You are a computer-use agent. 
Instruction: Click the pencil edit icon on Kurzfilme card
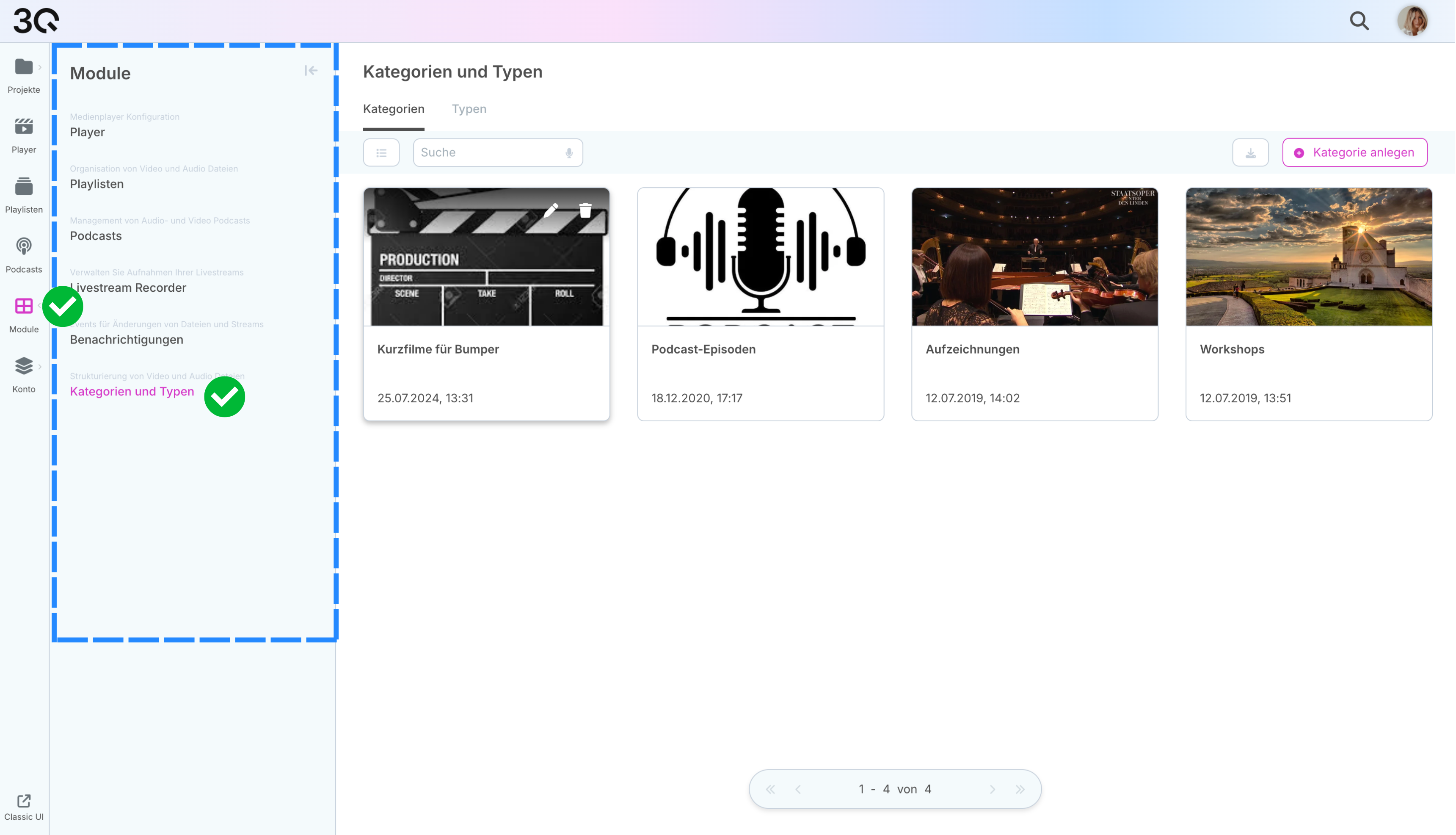pyautogui.click(x=551, y=210)
